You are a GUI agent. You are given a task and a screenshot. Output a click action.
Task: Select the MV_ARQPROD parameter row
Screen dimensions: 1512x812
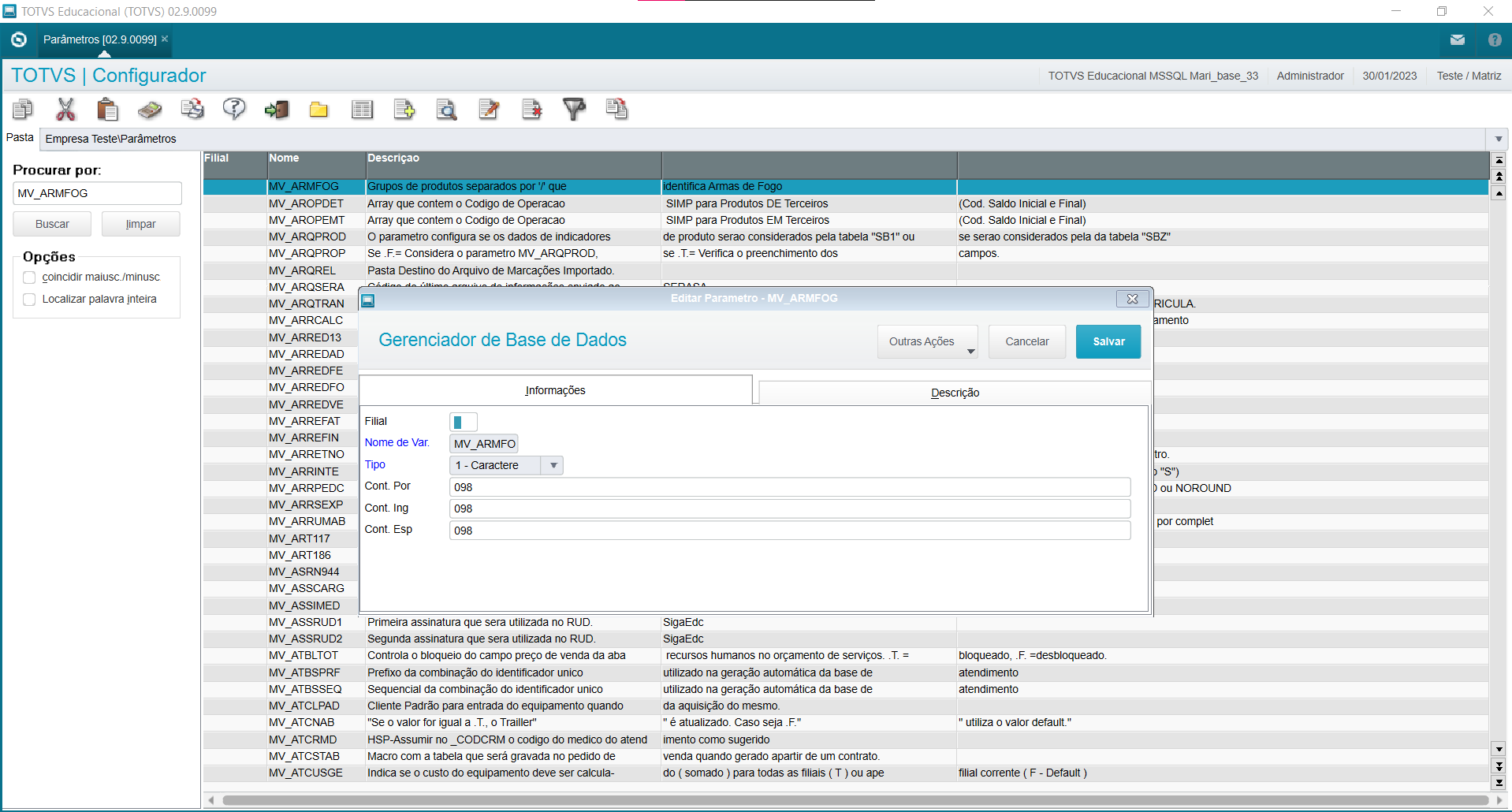click(x=846, y=237)
